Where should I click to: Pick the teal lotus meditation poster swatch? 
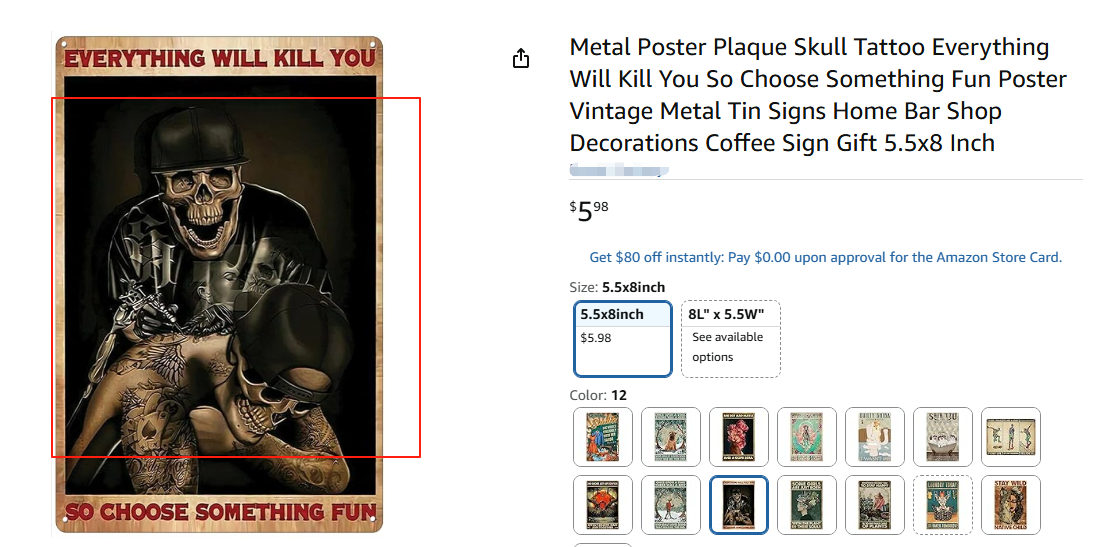(806, 437)
